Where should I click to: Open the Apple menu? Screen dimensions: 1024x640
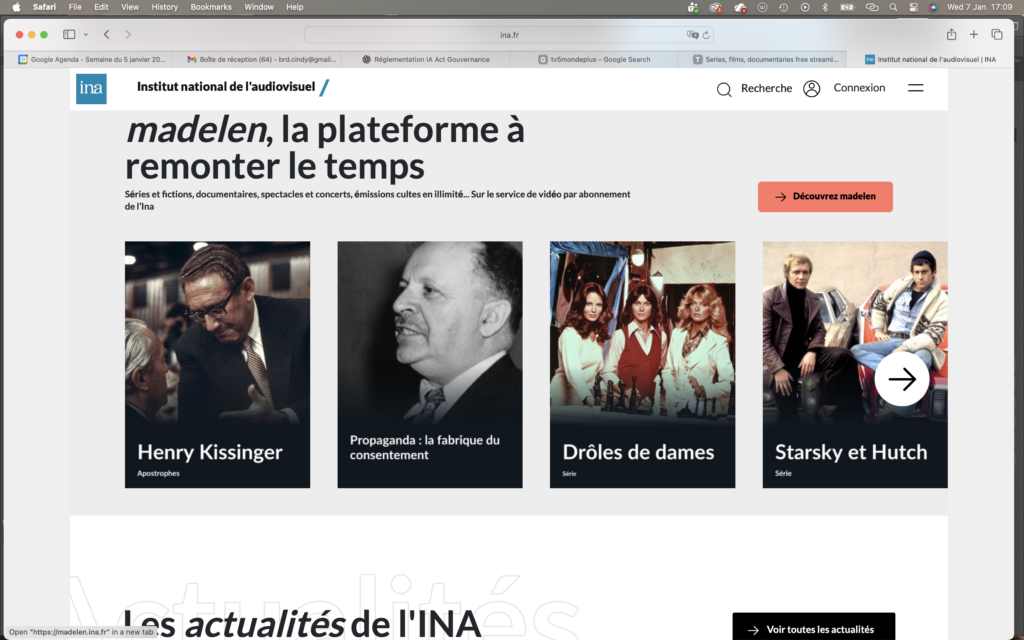(16, 7)
